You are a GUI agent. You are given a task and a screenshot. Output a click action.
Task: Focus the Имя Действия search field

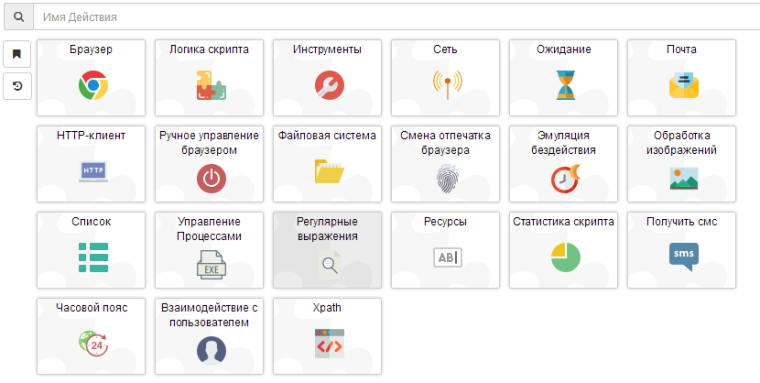[396, 17]
